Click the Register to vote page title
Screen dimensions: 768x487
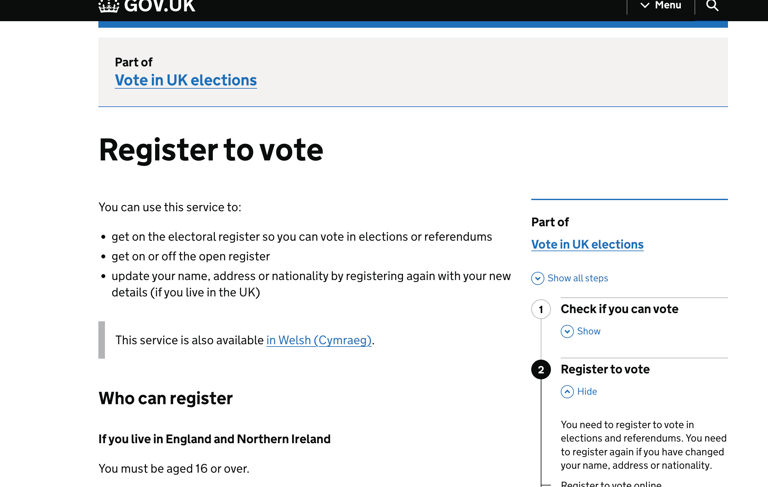[211, 150]
